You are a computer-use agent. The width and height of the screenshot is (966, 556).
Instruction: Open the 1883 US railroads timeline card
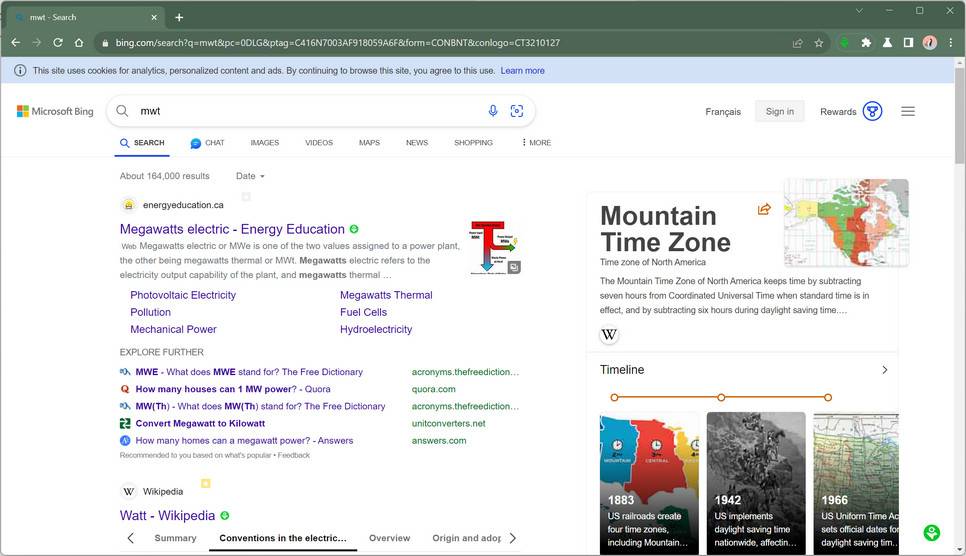coord(649,483)
